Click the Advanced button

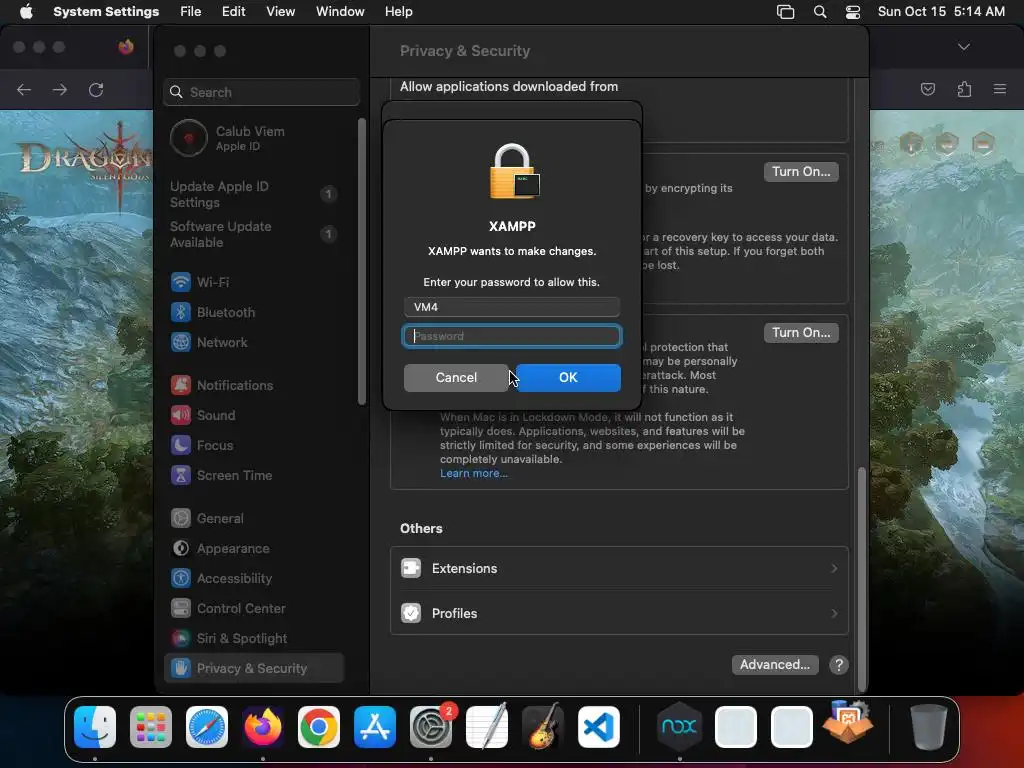coord(775,665)
